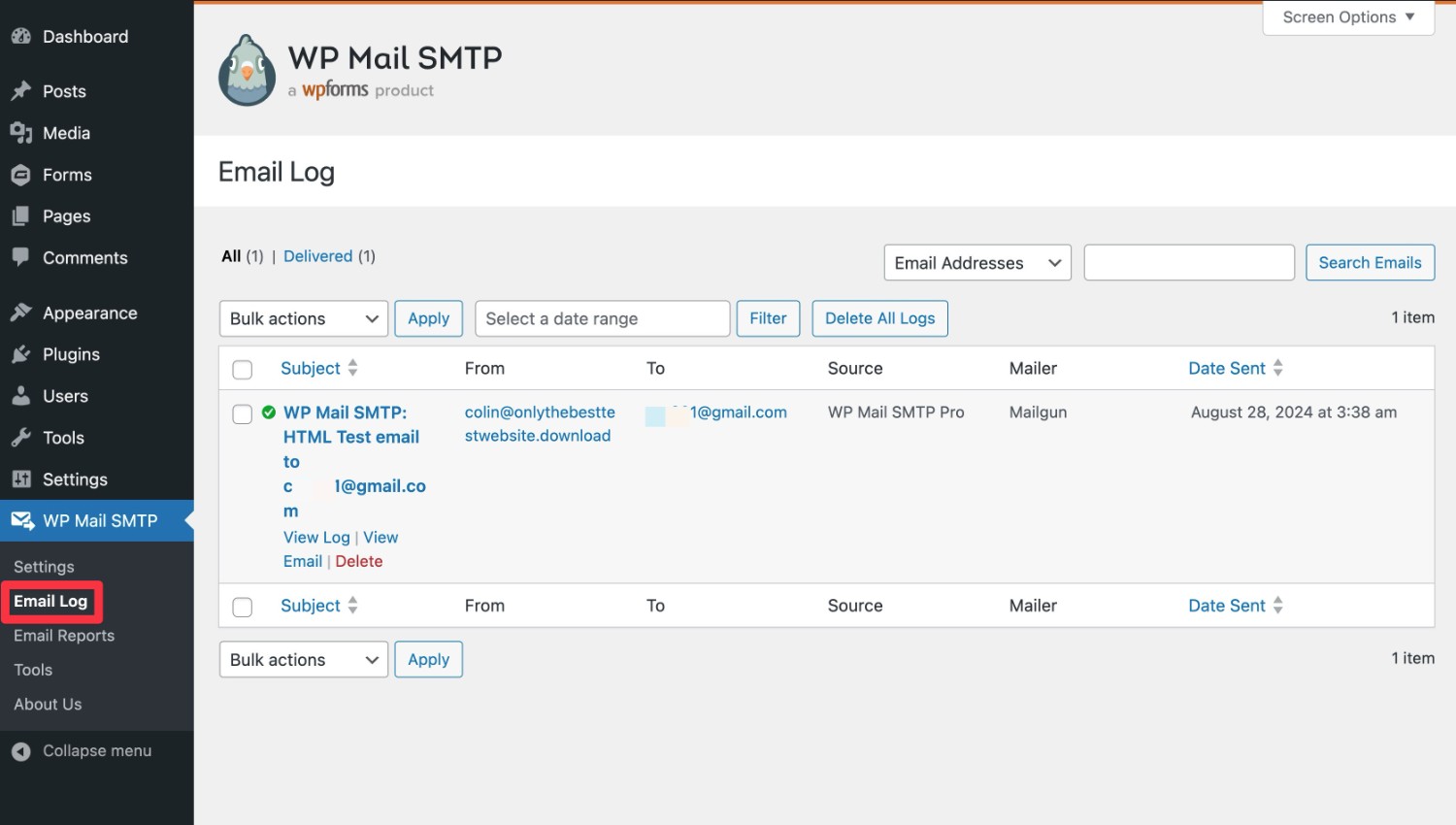Click the Settings sliders icon in sidebar
Image resolution: width=1456 pixels, height=825 pixels.
point(21,479)
